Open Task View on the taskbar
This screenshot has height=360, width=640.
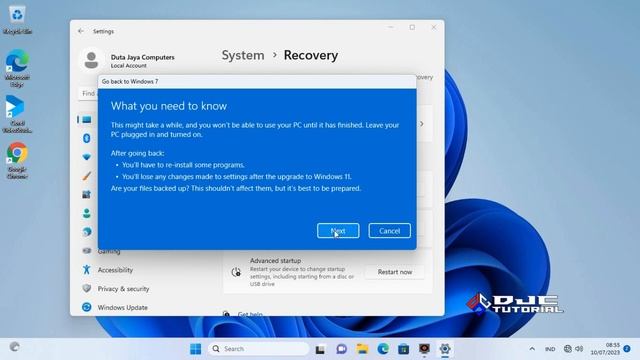coord(320,349)
